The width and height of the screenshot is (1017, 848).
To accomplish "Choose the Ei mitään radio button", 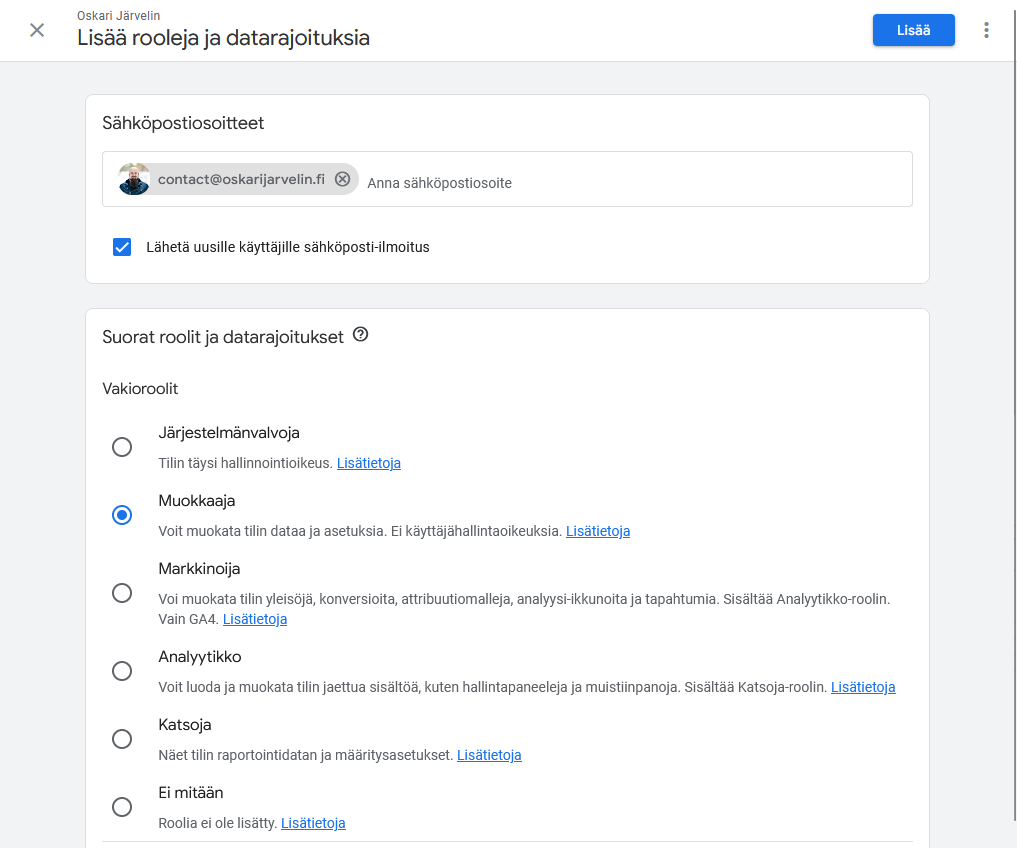I will (122, 807).
